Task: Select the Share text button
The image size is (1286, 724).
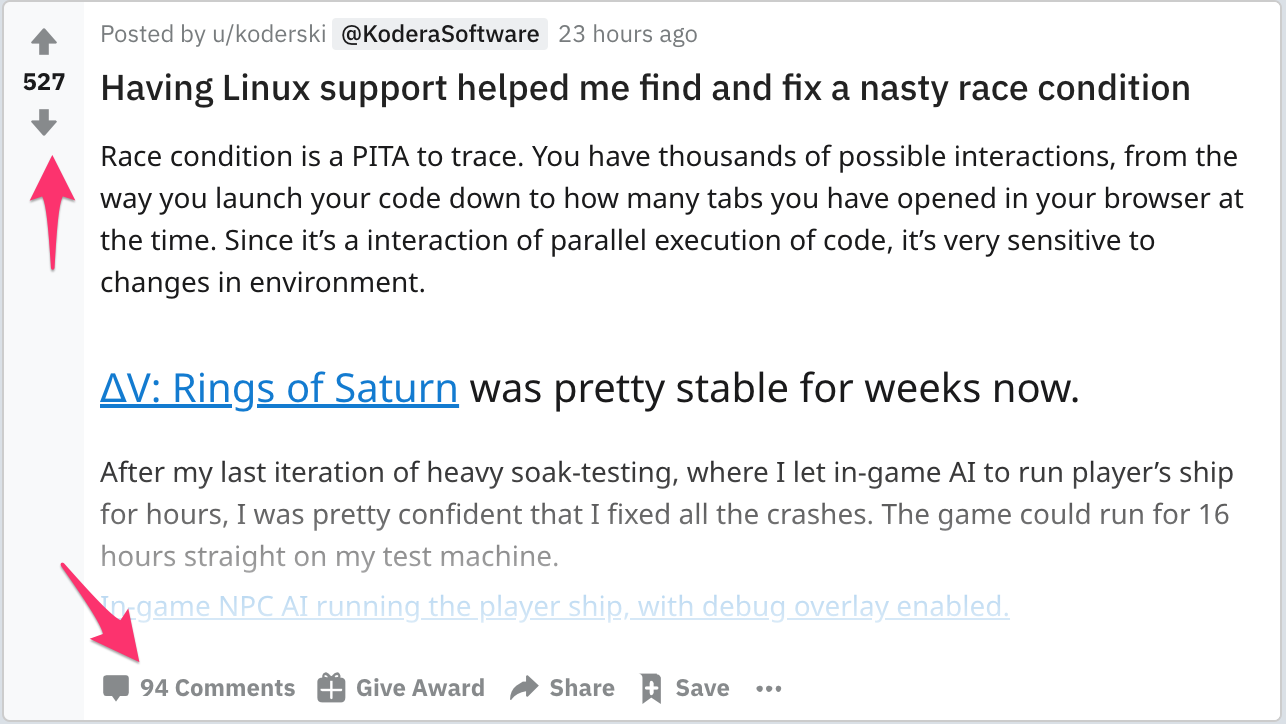Action: [x=582, y=688]
